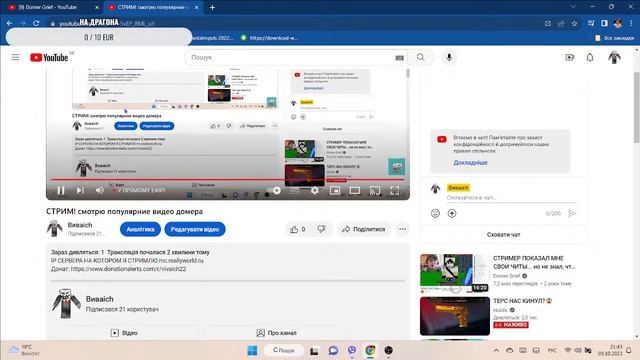
Task: Open emoji picker in chat
Action: click(x=435, y=213)
